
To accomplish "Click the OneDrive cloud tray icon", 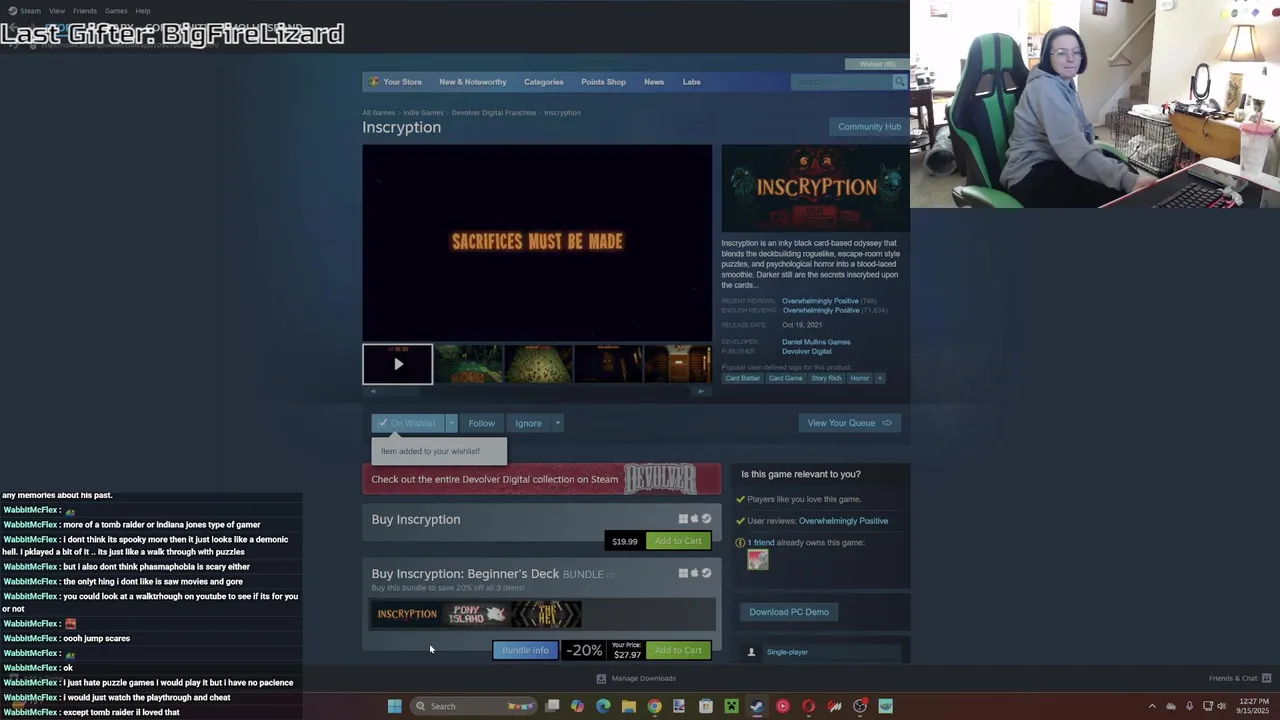I will (1171, 706).
